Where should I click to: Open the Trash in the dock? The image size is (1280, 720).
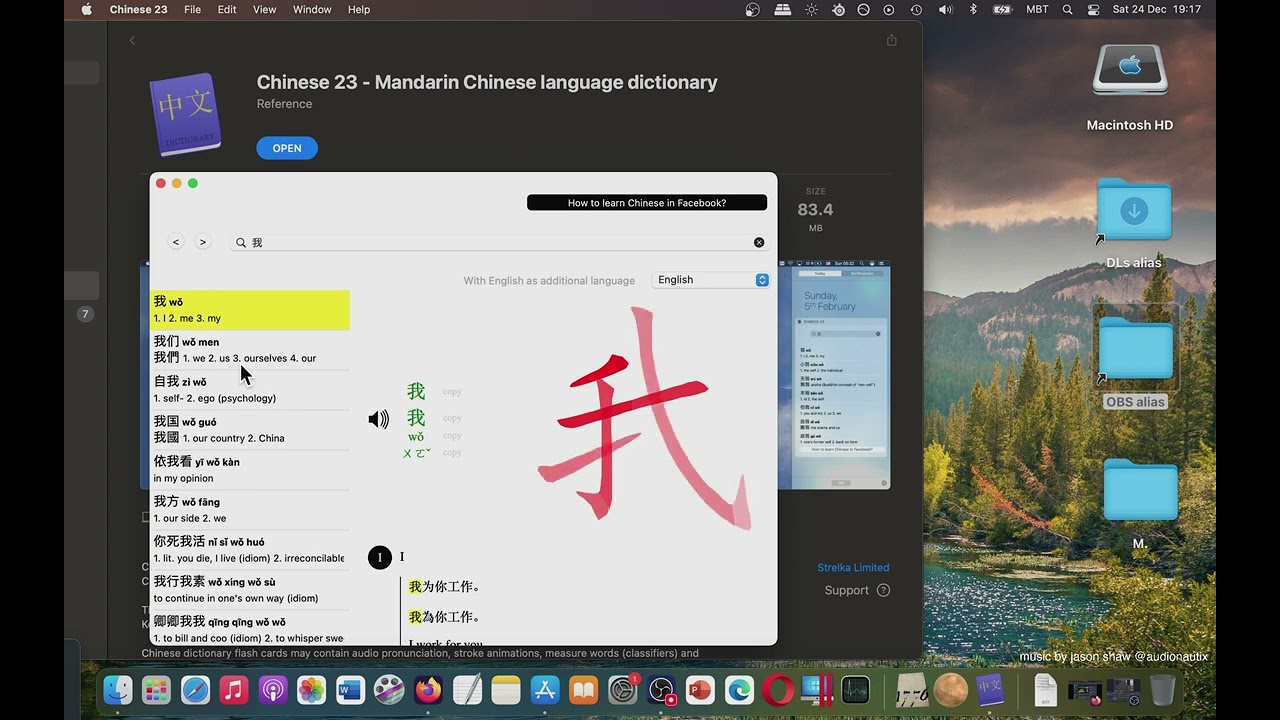point(1163,690)
